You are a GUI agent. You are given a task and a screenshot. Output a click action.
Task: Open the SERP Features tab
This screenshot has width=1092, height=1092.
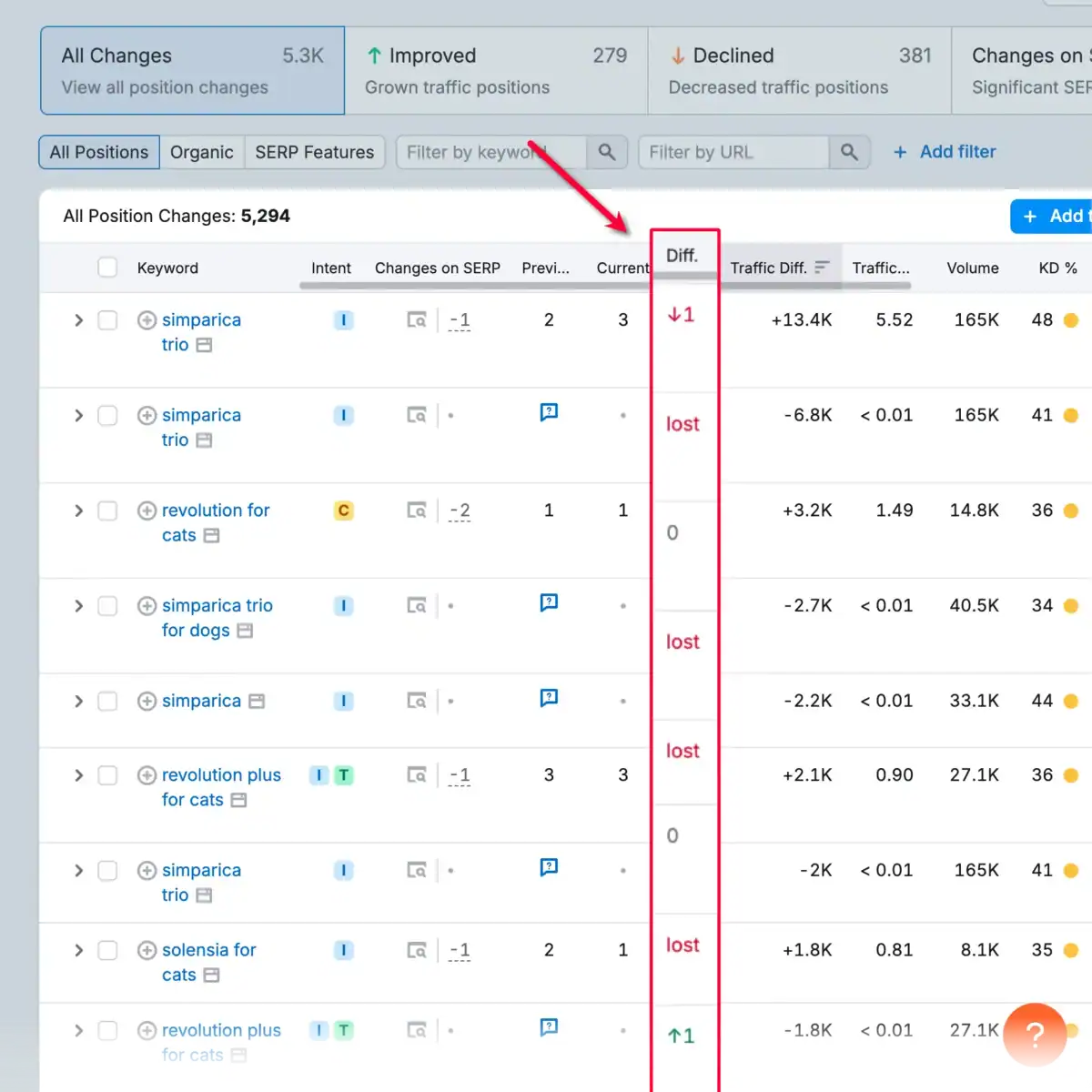(314, 152)
